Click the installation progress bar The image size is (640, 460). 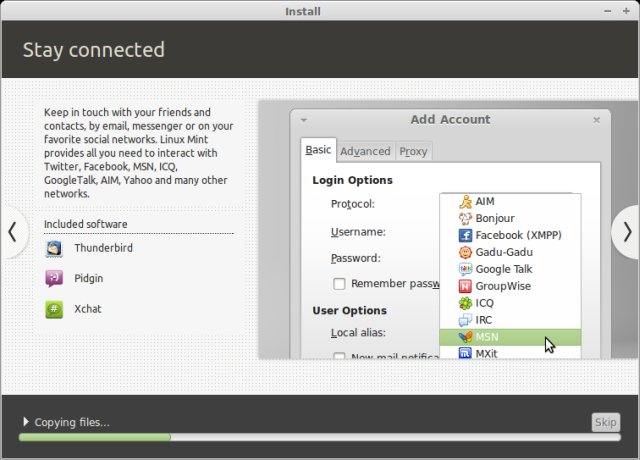pos(320,438)
